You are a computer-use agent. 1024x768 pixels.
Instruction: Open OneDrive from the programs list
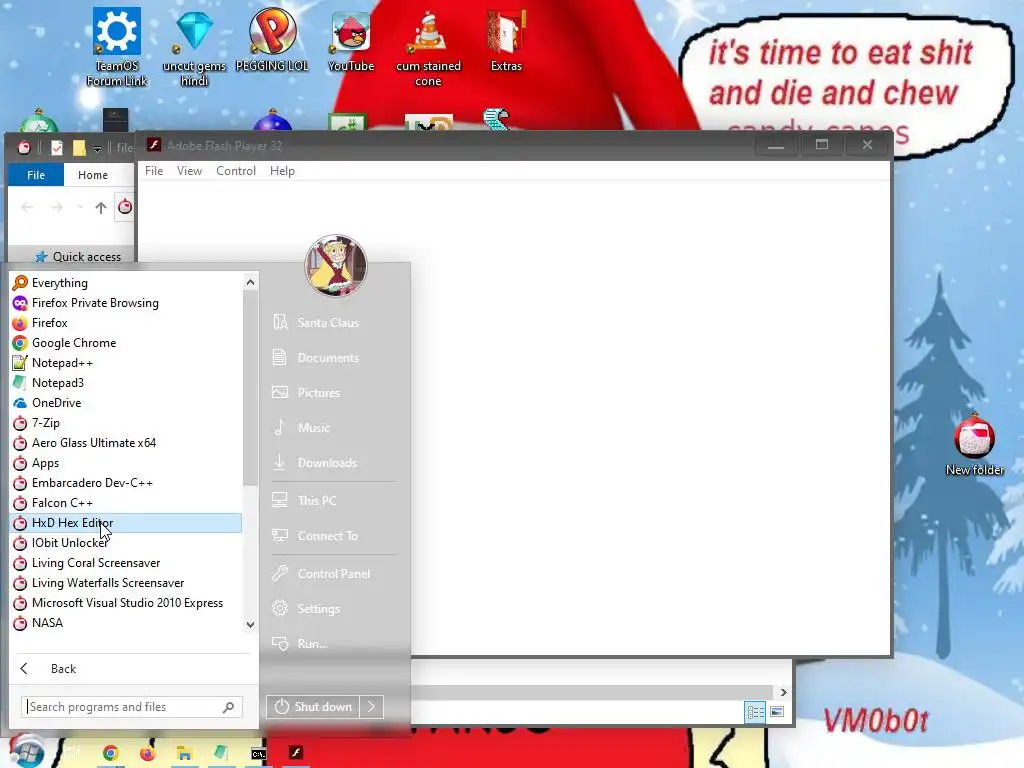tap(125, 403)
